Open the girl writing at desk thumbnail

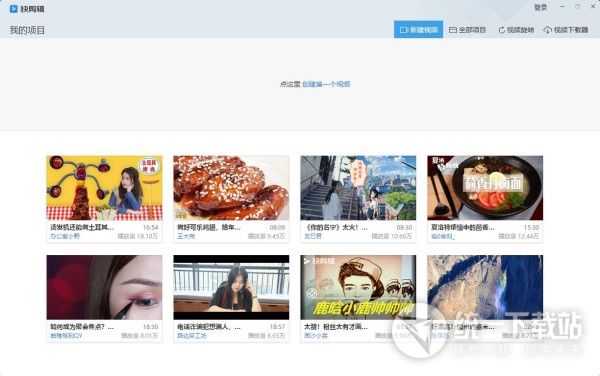[231, 287]
